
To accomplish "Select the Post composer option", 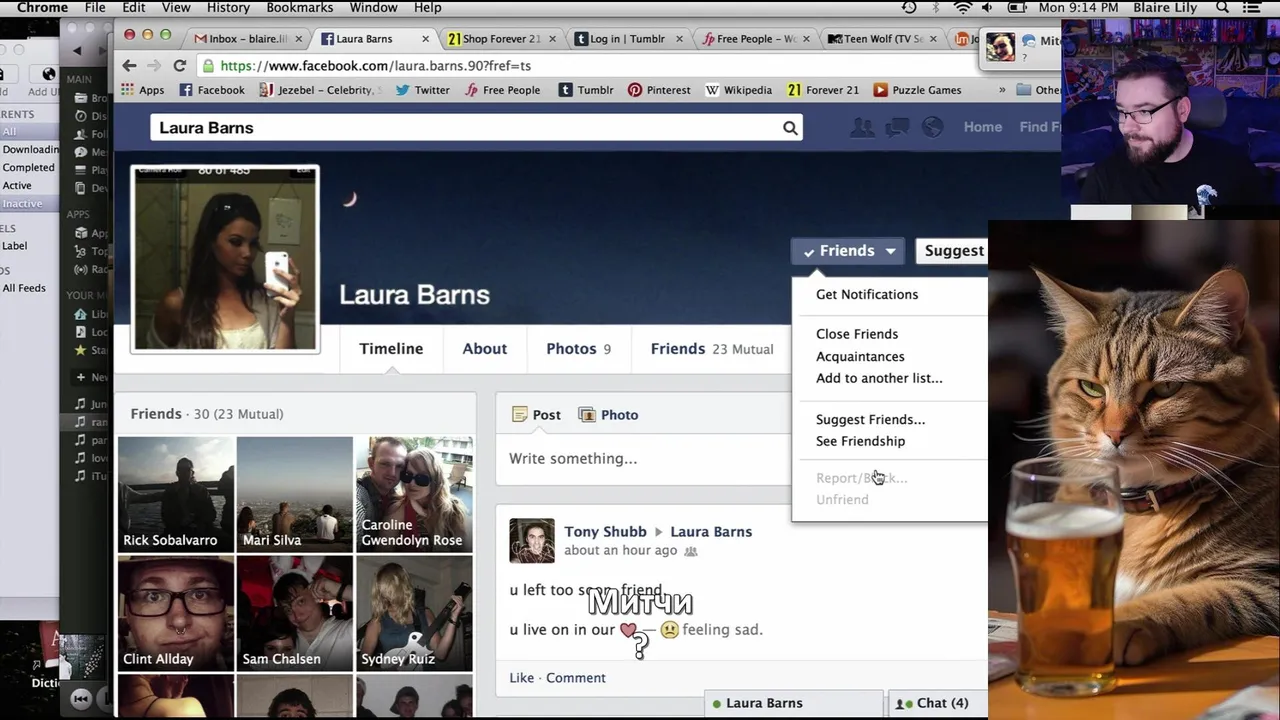I will coord(536,415).
